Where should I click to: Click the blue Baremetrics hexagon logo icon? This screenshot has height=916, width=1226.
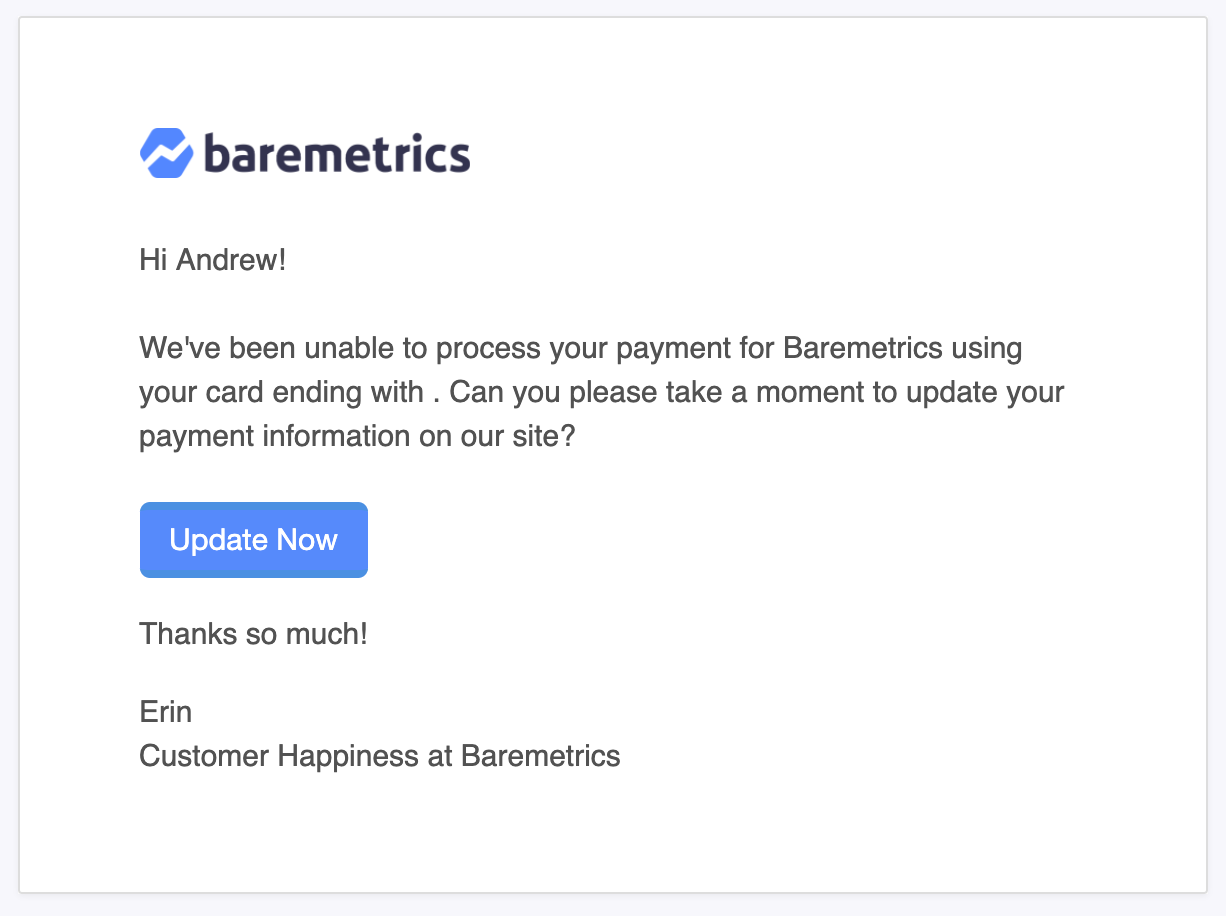(166, 153)
